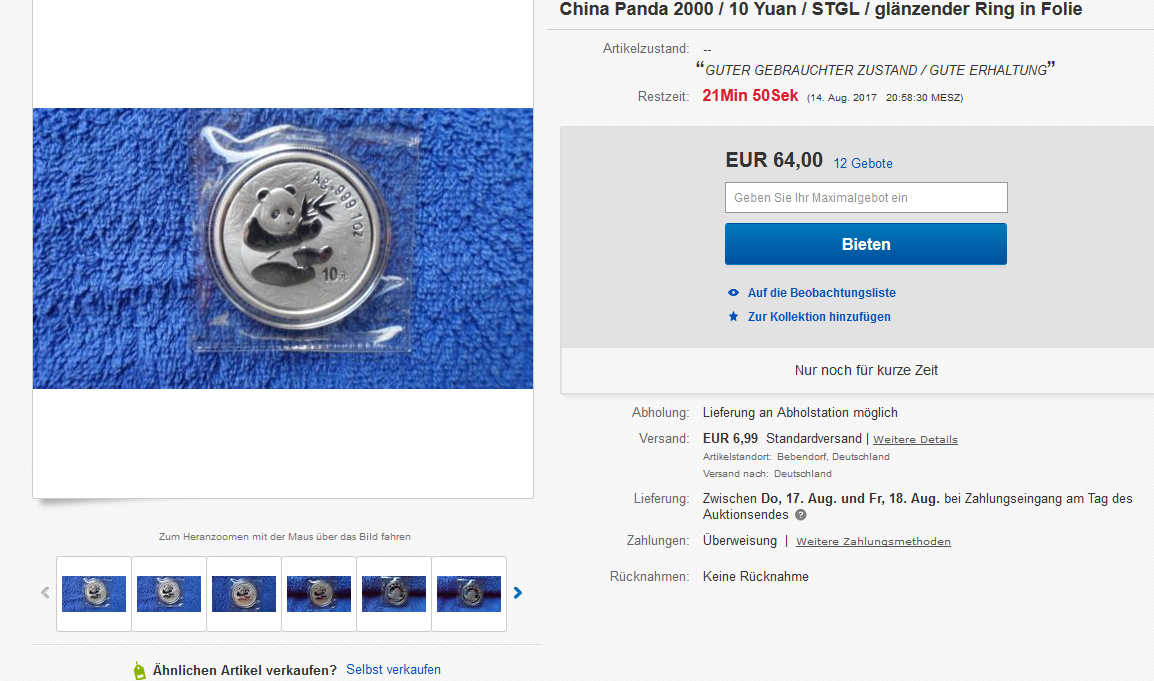Show previous thumbnails with left arrow
Image resolution: width=1154 pixels, height=681 pixels.
(x=45, y=593)
